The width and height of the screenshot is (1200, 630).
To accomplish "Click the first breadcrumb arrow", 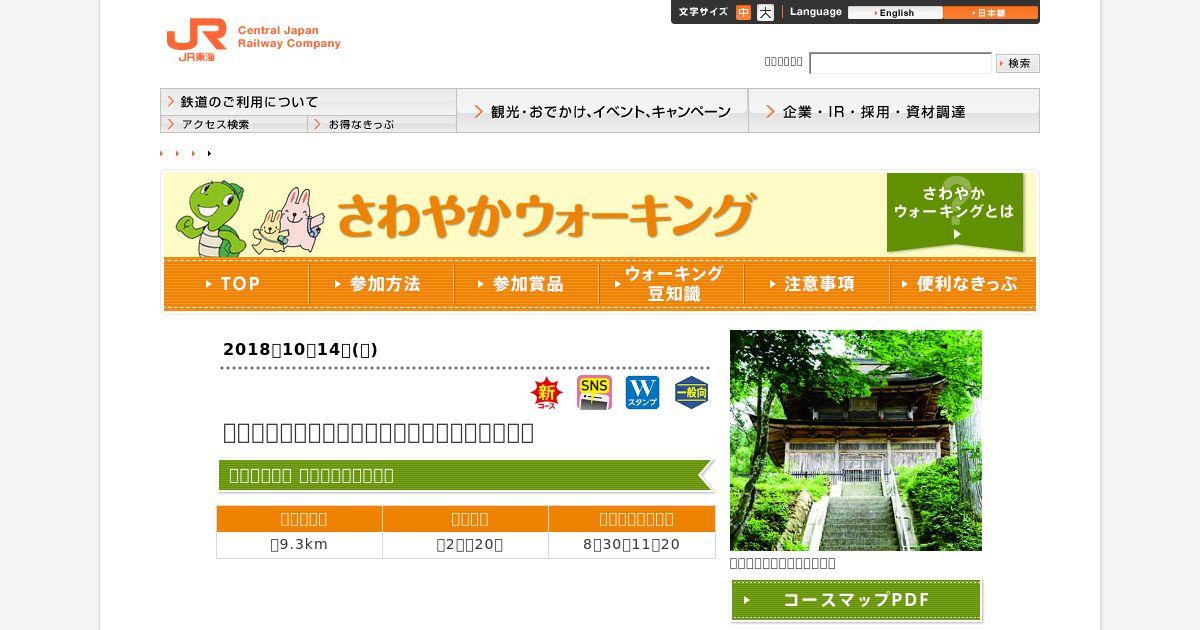I will [162, 153].
